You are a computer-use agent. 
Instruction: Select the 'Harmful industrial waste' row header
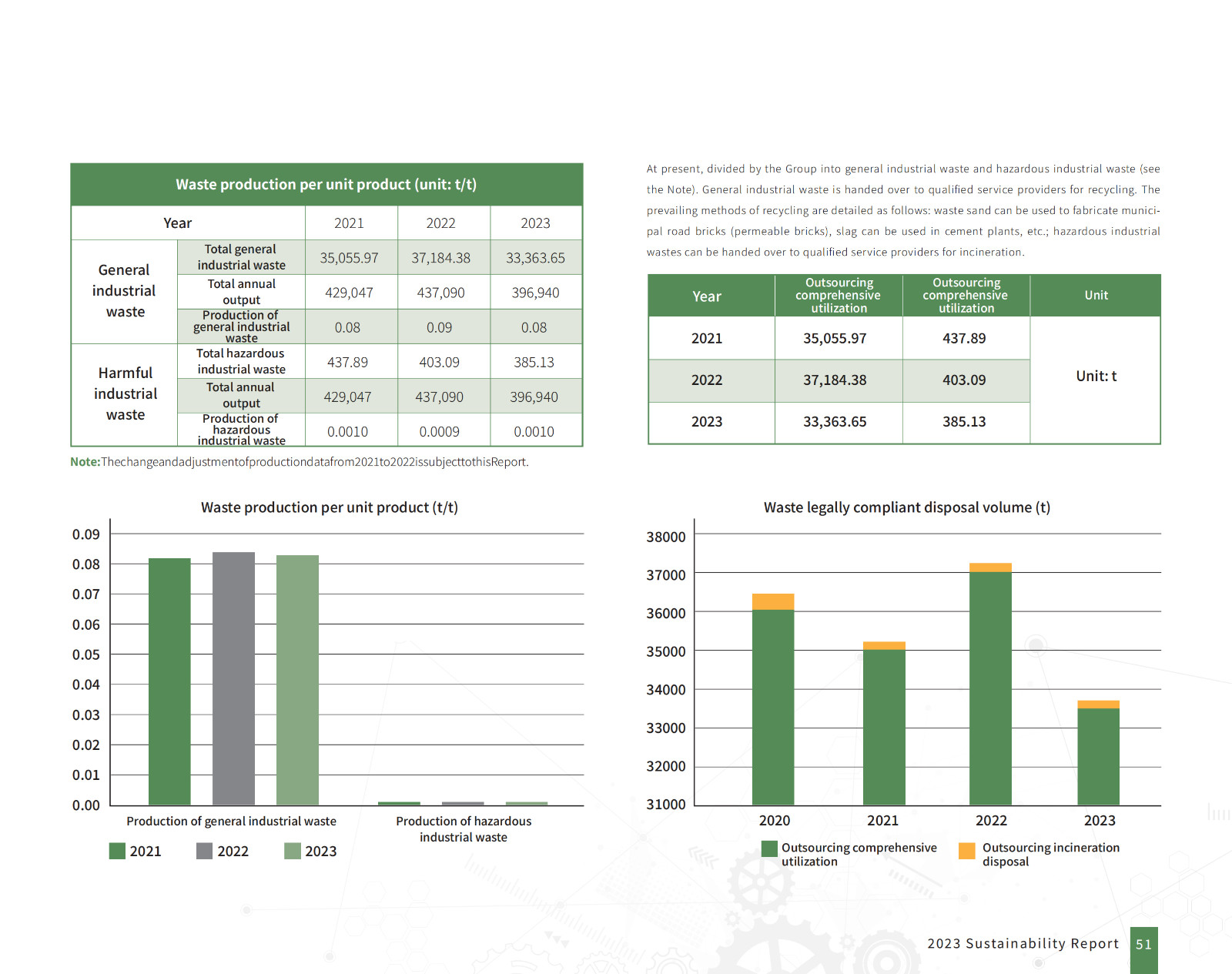(125, 394)
